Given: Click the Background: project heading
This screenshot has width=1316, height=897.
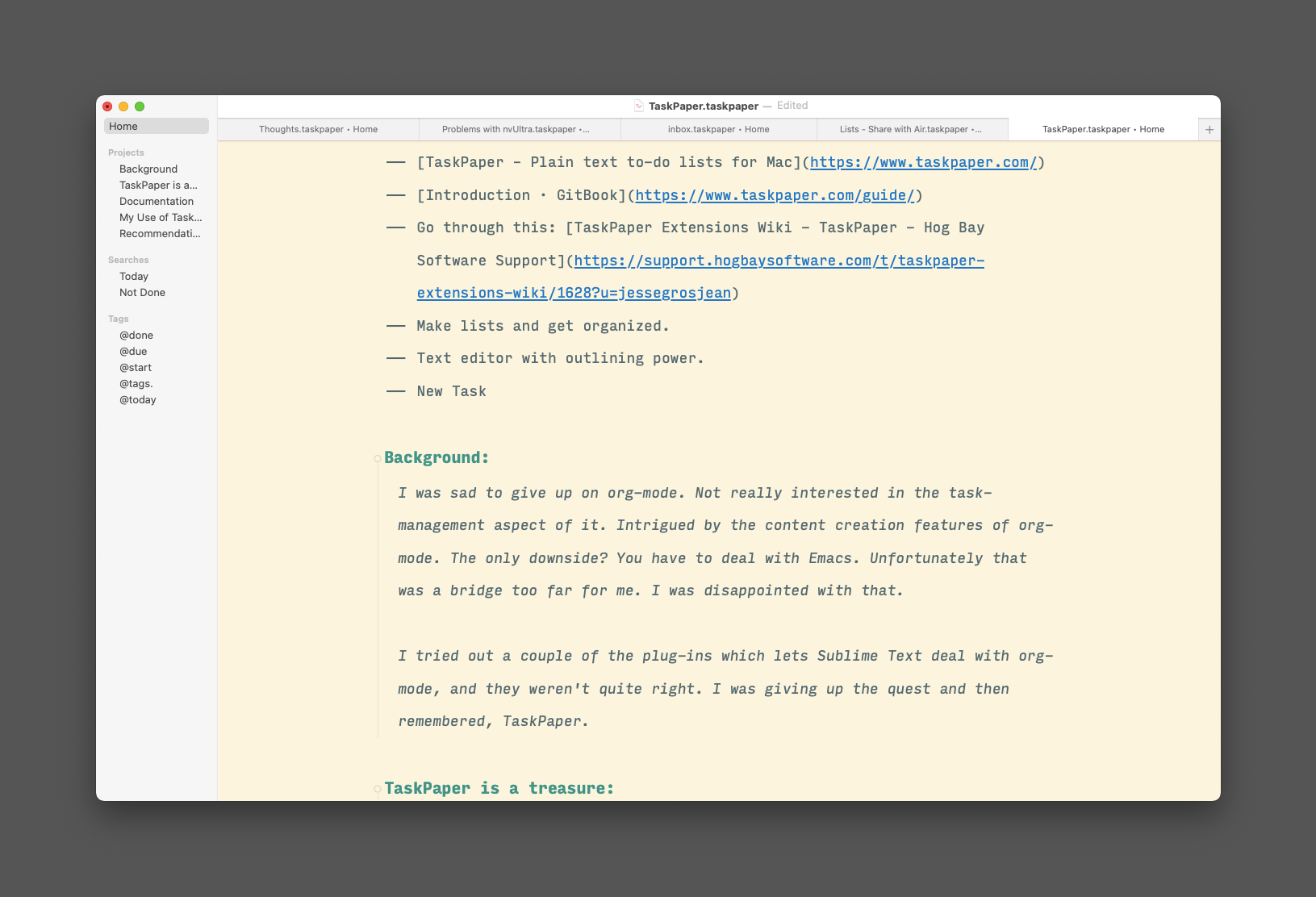Looking at the screenshot, I should [437, 457].
